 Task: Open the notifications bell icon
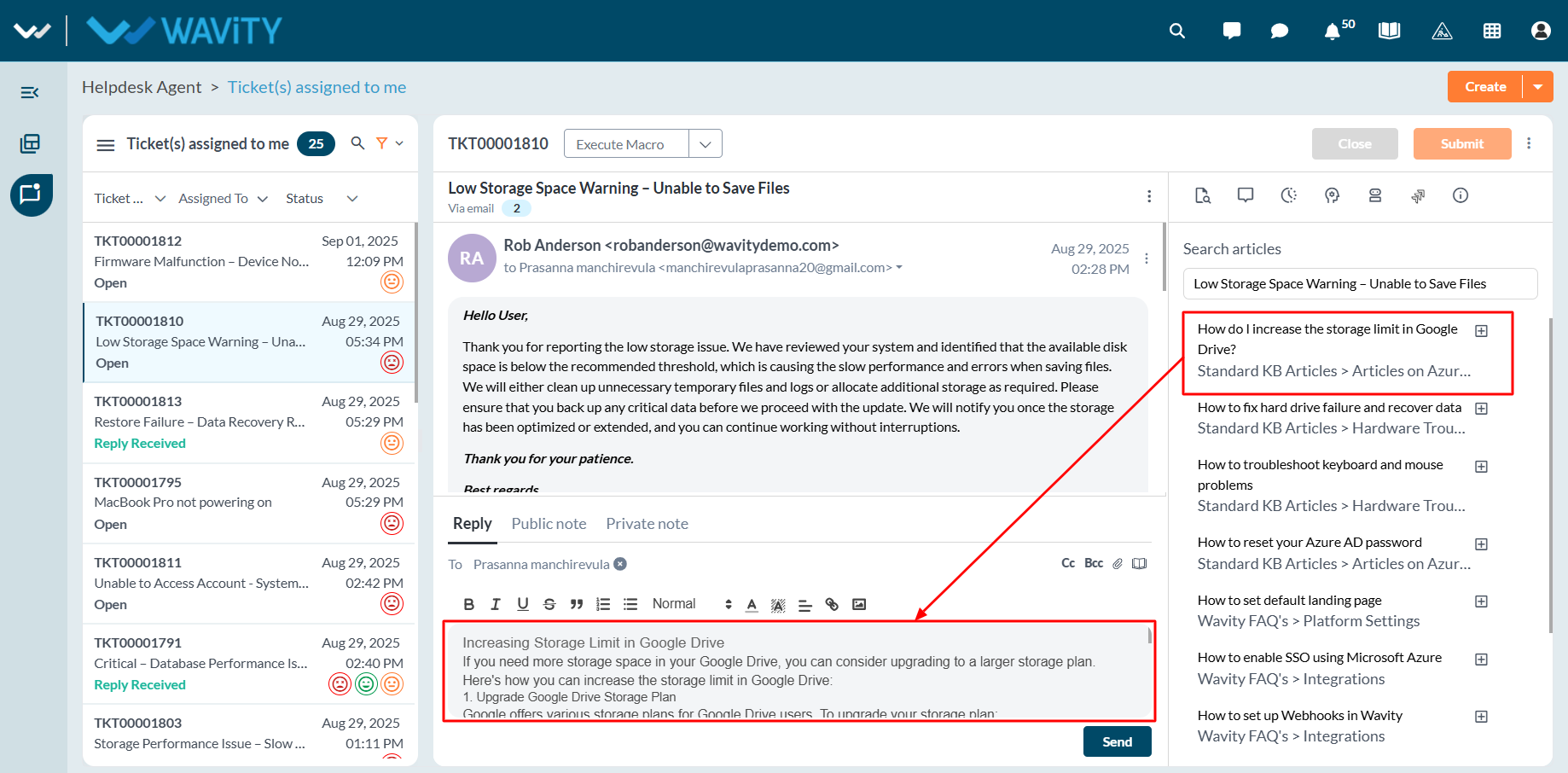[1333, 32]
